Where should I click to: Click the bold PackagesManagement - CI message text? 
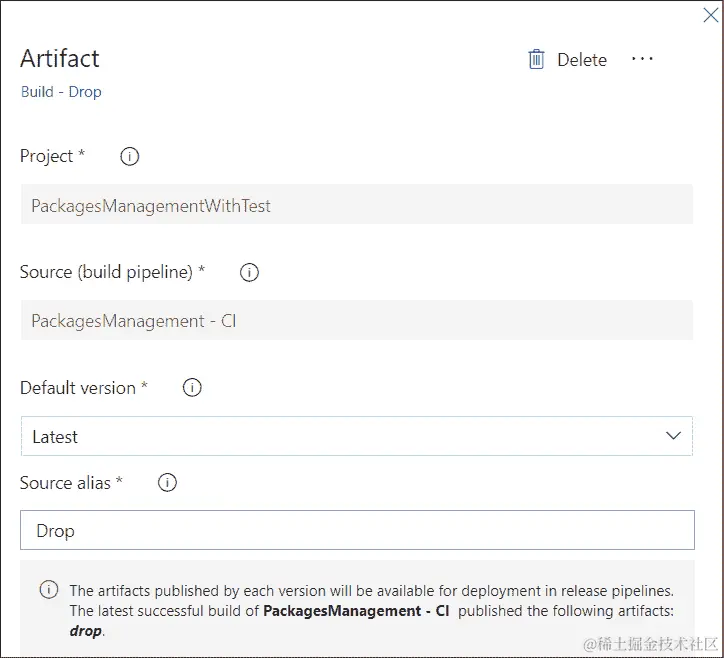click(356, 610)
